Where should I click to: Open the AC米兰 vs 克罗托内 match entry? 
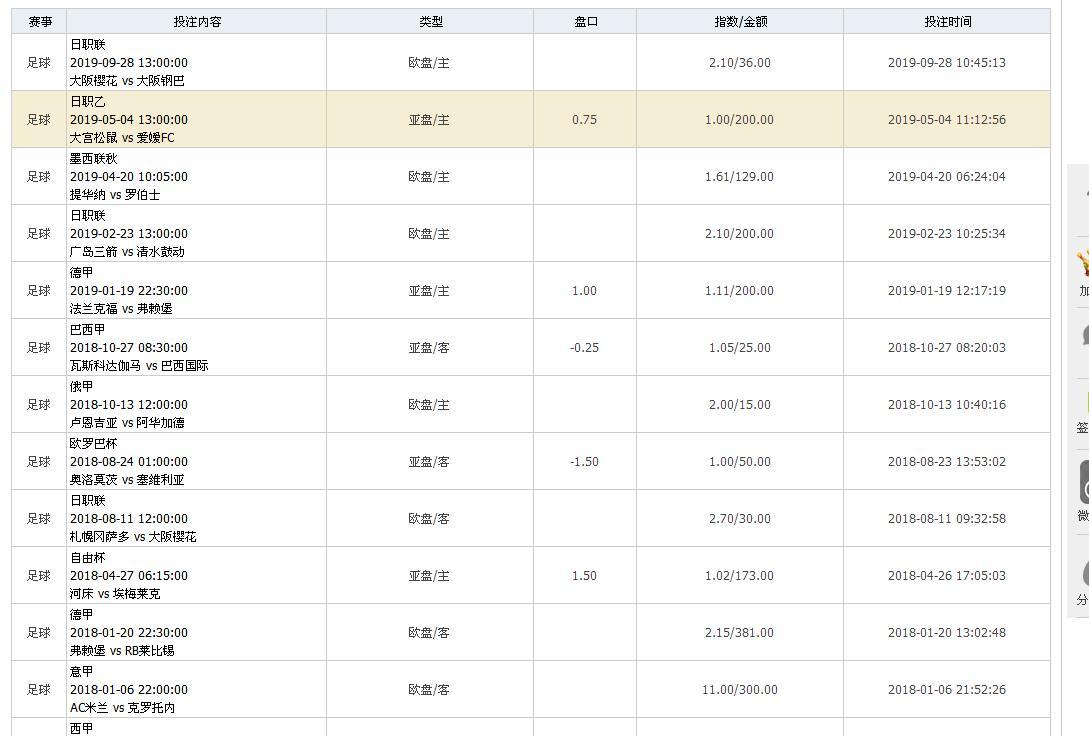(122, 708)
